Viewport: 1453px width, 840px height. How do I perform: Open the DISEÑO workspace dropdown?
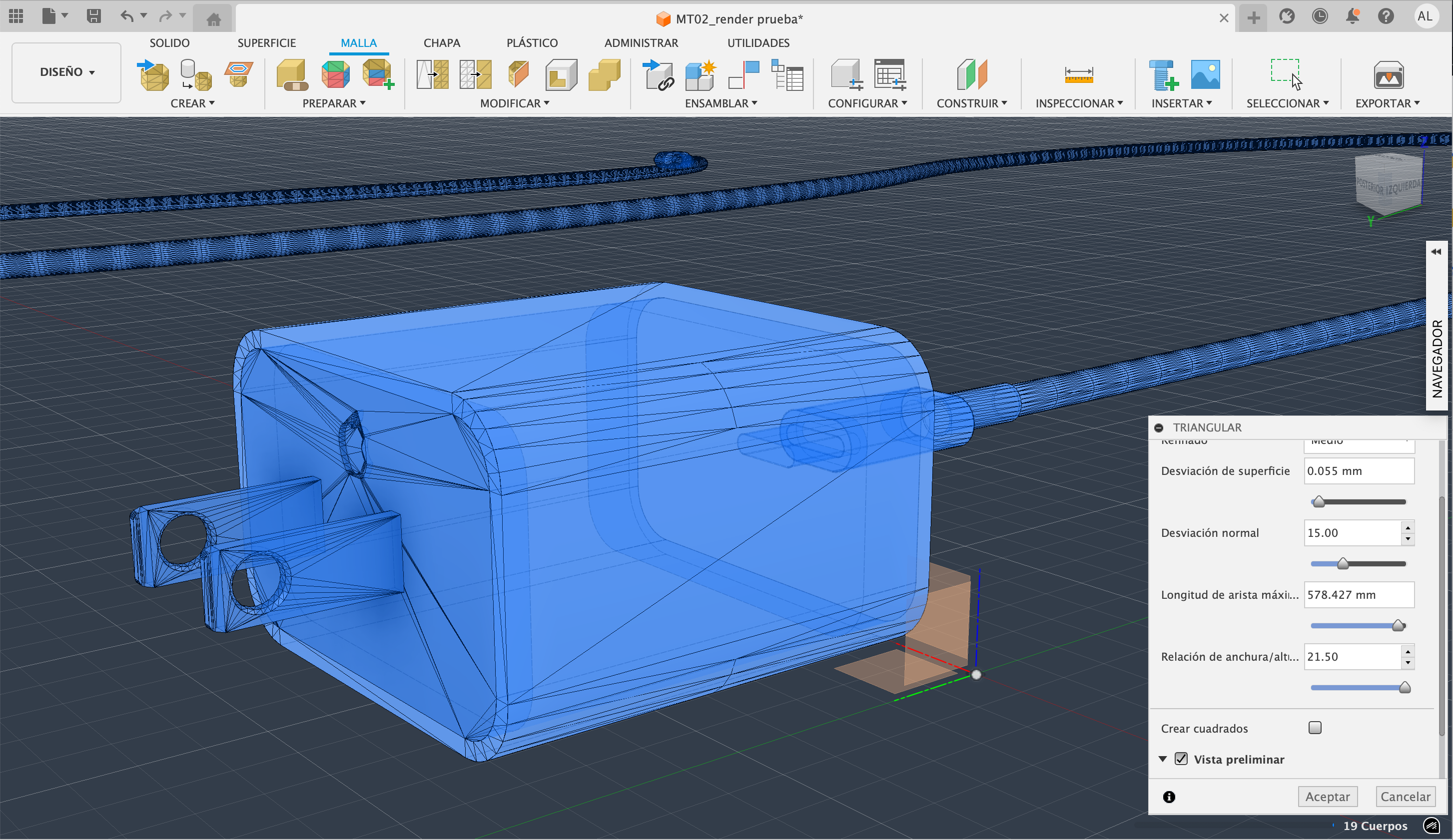66,72
